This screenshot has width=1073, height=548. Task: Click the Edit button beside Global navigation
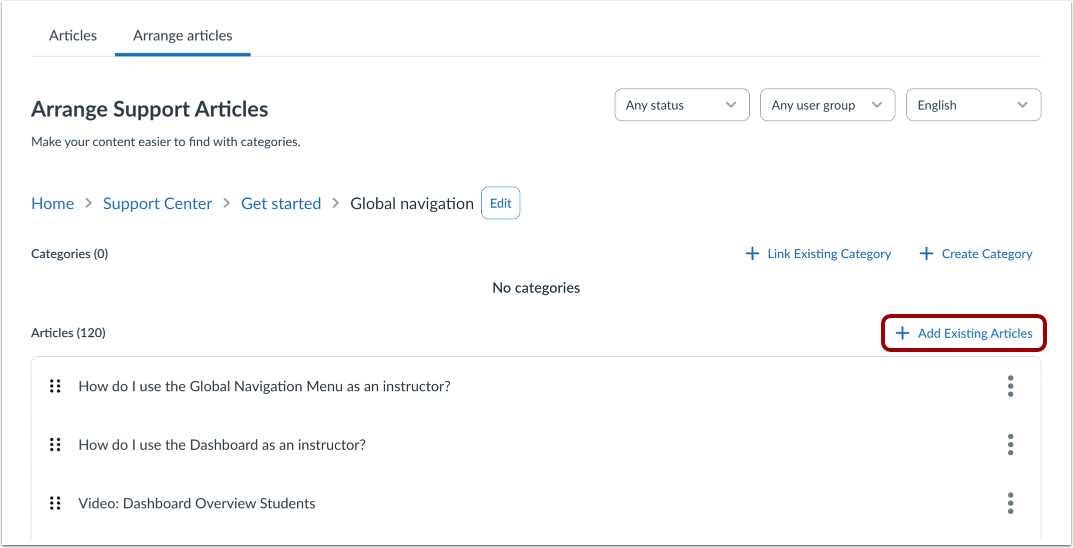(500, 203)
